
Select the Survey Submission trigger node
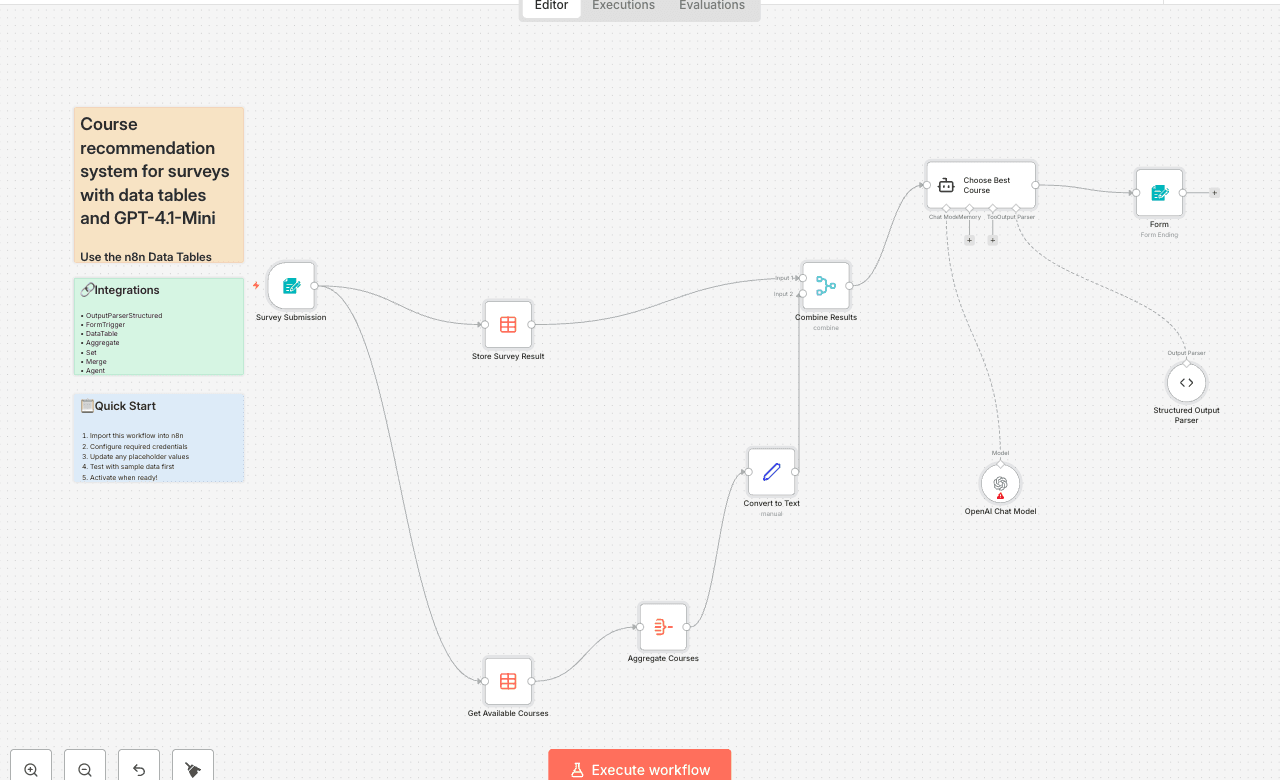tap(291, 286)
